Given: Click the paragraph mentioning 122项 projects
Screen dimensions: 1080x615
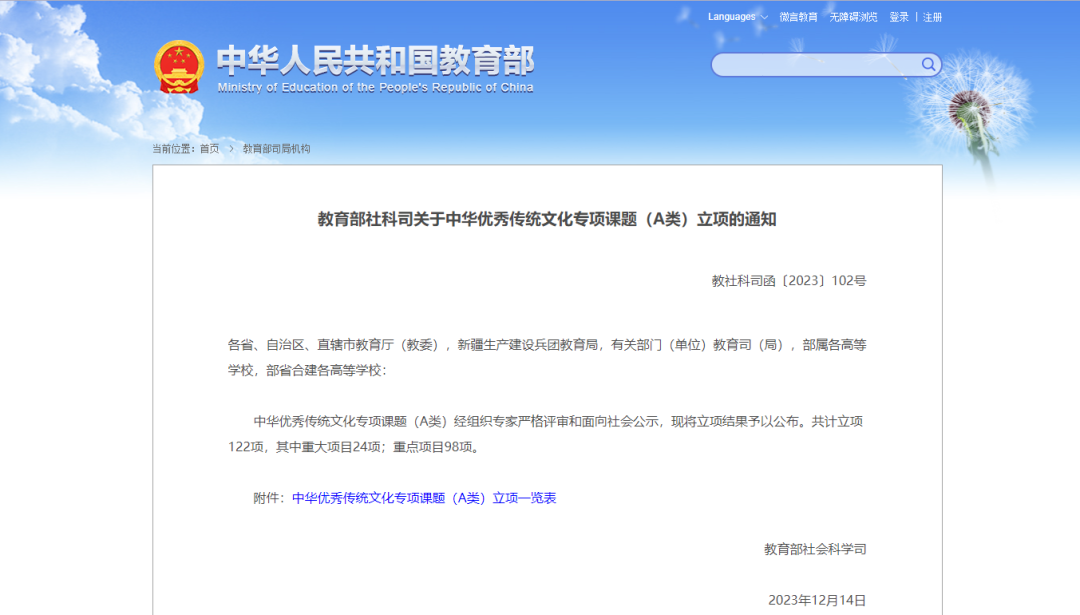Looking at the screenshot, I should 546,434.
